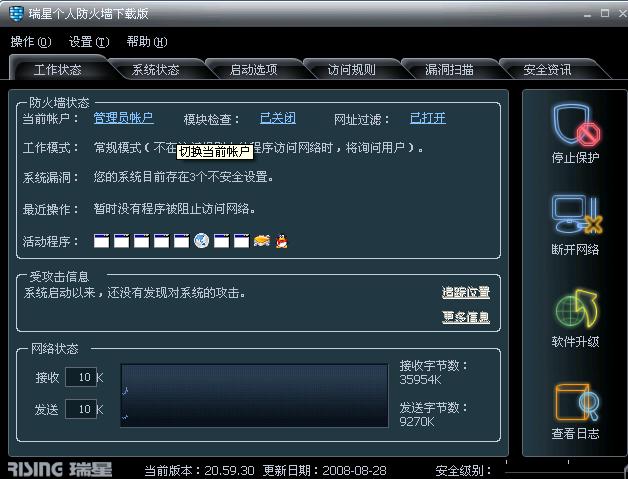The image size is (628, 479).
Task: Click the 安全级别 slider track
Action: (566, 472)
